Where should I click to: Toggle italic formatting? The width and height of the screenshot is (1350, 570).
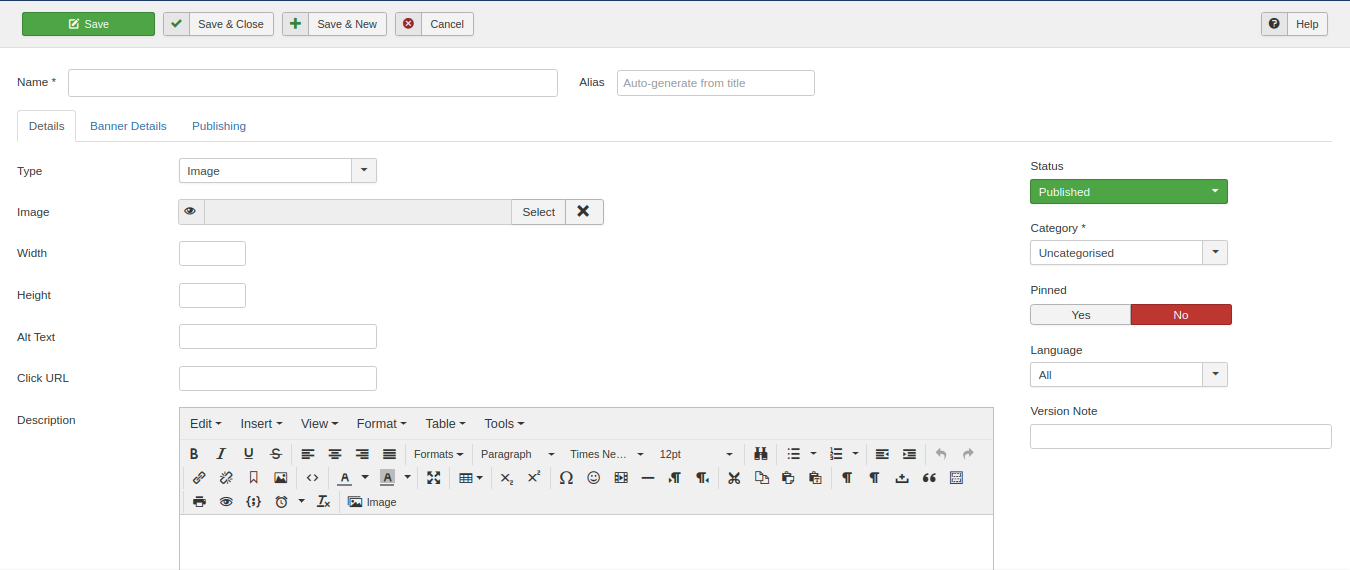coord(221,454)
